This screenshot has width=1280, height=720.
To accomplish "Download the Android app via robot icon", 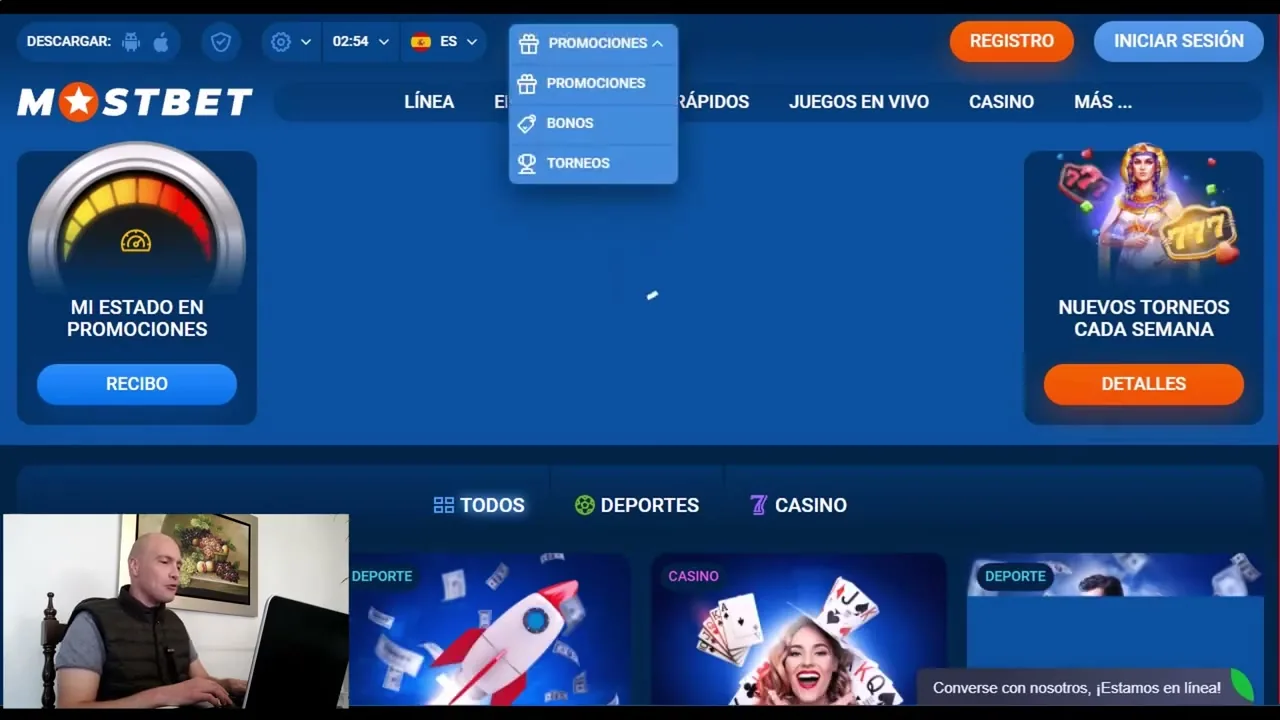I will click(x=131, y=42).
